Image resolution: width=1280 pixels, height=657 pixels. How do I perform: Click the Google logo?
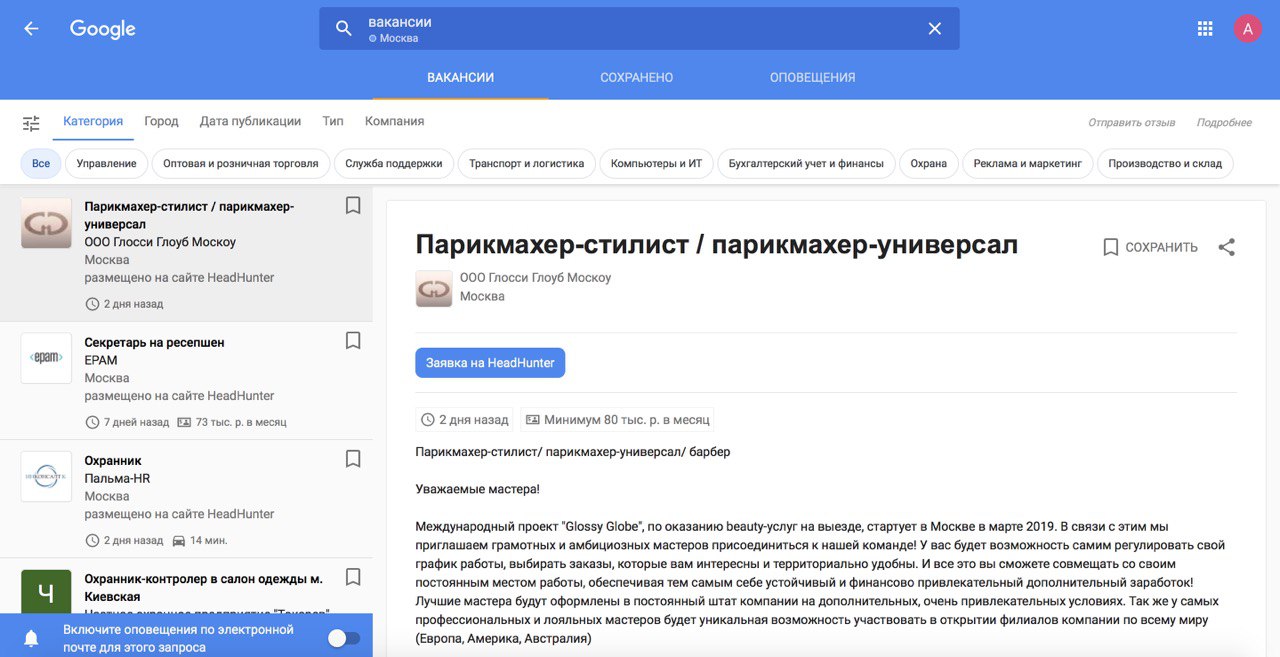103,29
